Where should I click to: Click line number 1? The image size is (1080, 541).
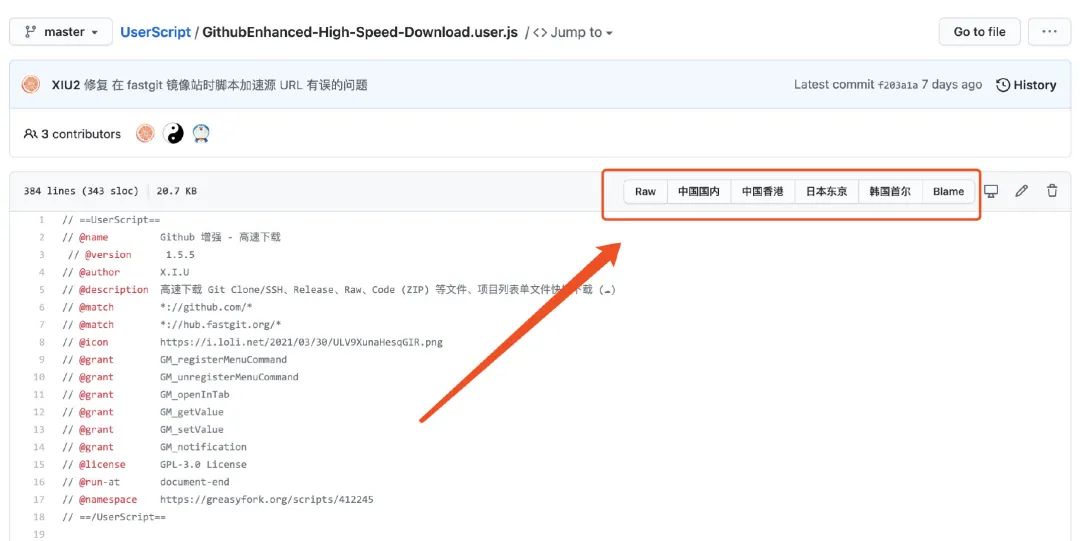(x=41, y=220)
